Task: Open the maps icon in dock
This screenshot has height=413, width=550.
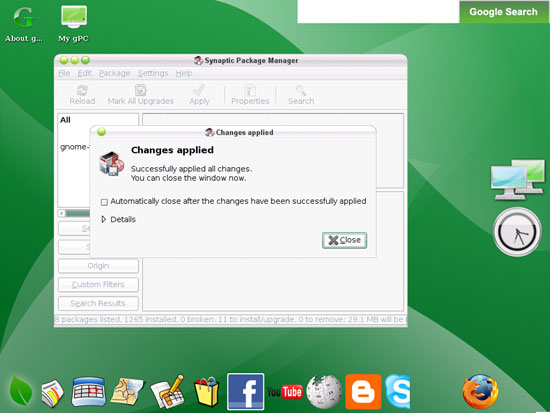Action: [x=127, y=391]
